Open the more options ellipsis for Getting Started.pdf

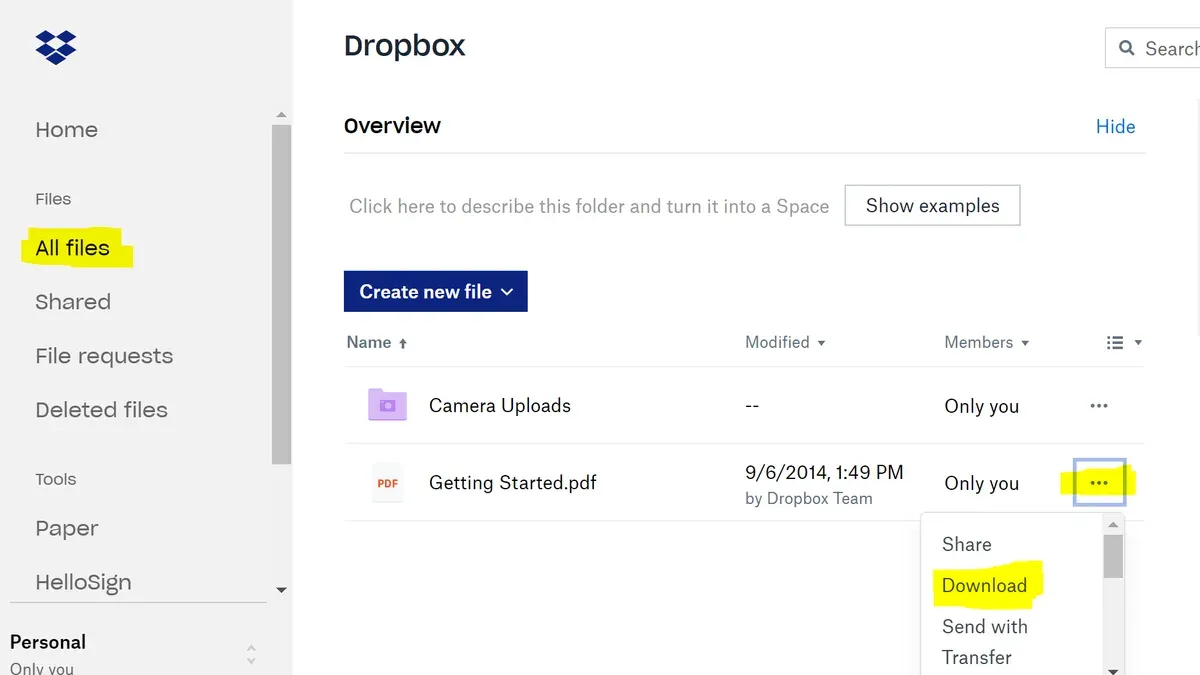pos(1099,483)
